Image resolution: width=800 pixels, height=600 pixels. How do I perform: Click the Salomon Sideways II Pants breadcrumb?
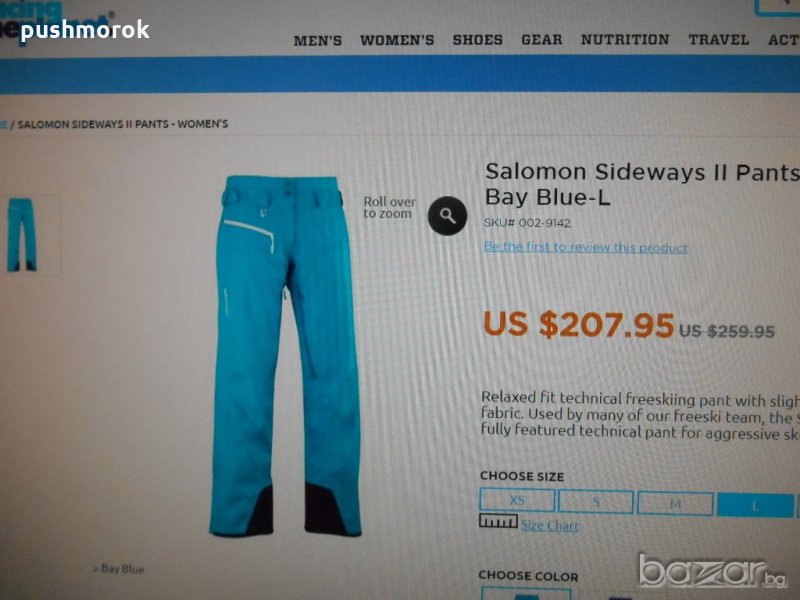pyautogui.click(x=122, y=124)
